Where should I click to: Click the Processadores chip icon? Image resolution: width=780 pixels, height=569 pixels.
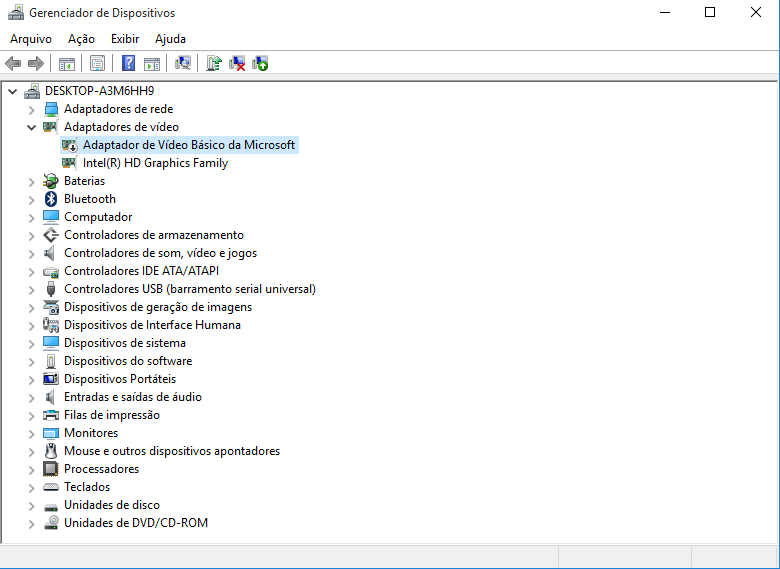coord(51,469)
